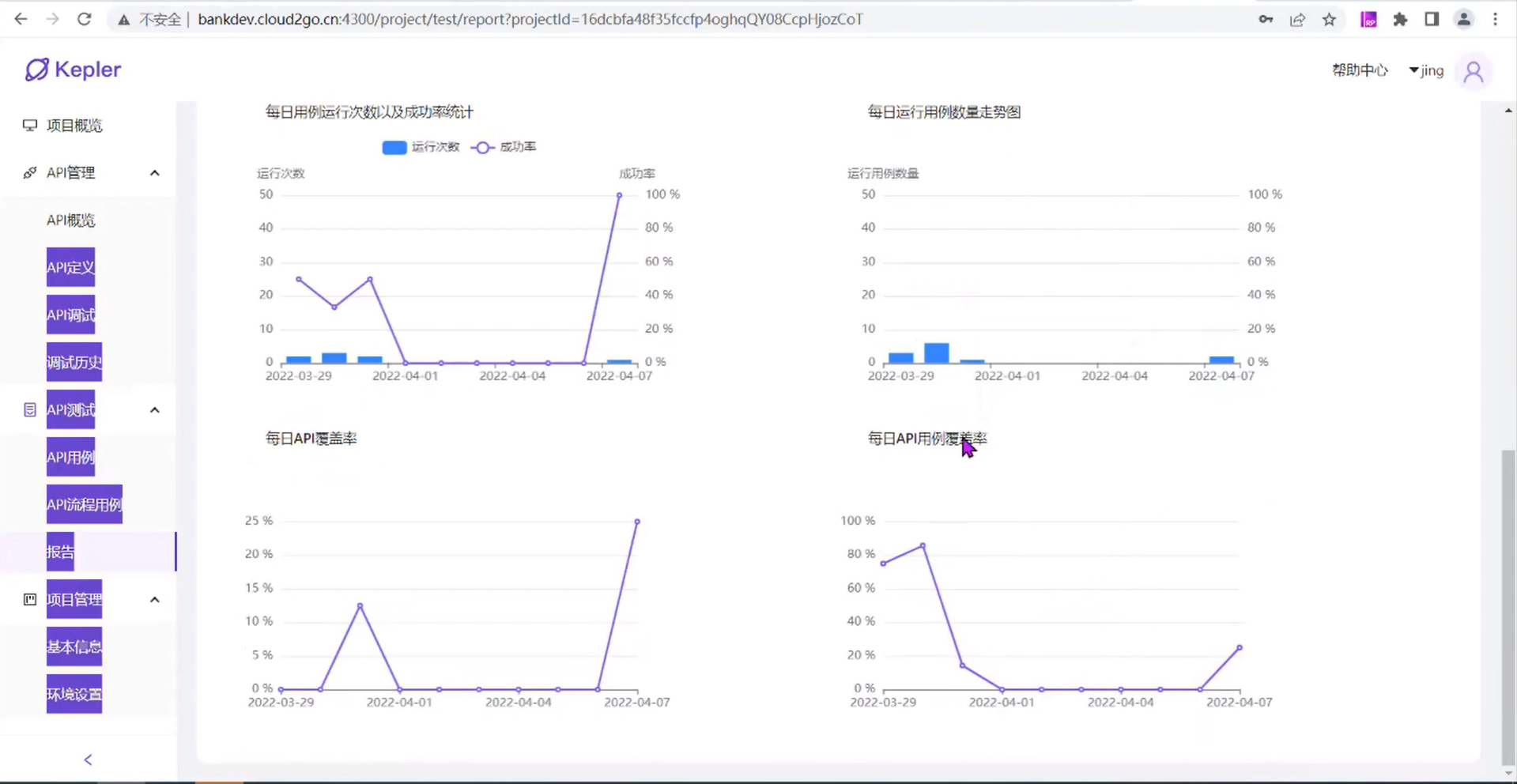Select the API流程用例 menu item
1517x784 pixels.
click(84, 504)
